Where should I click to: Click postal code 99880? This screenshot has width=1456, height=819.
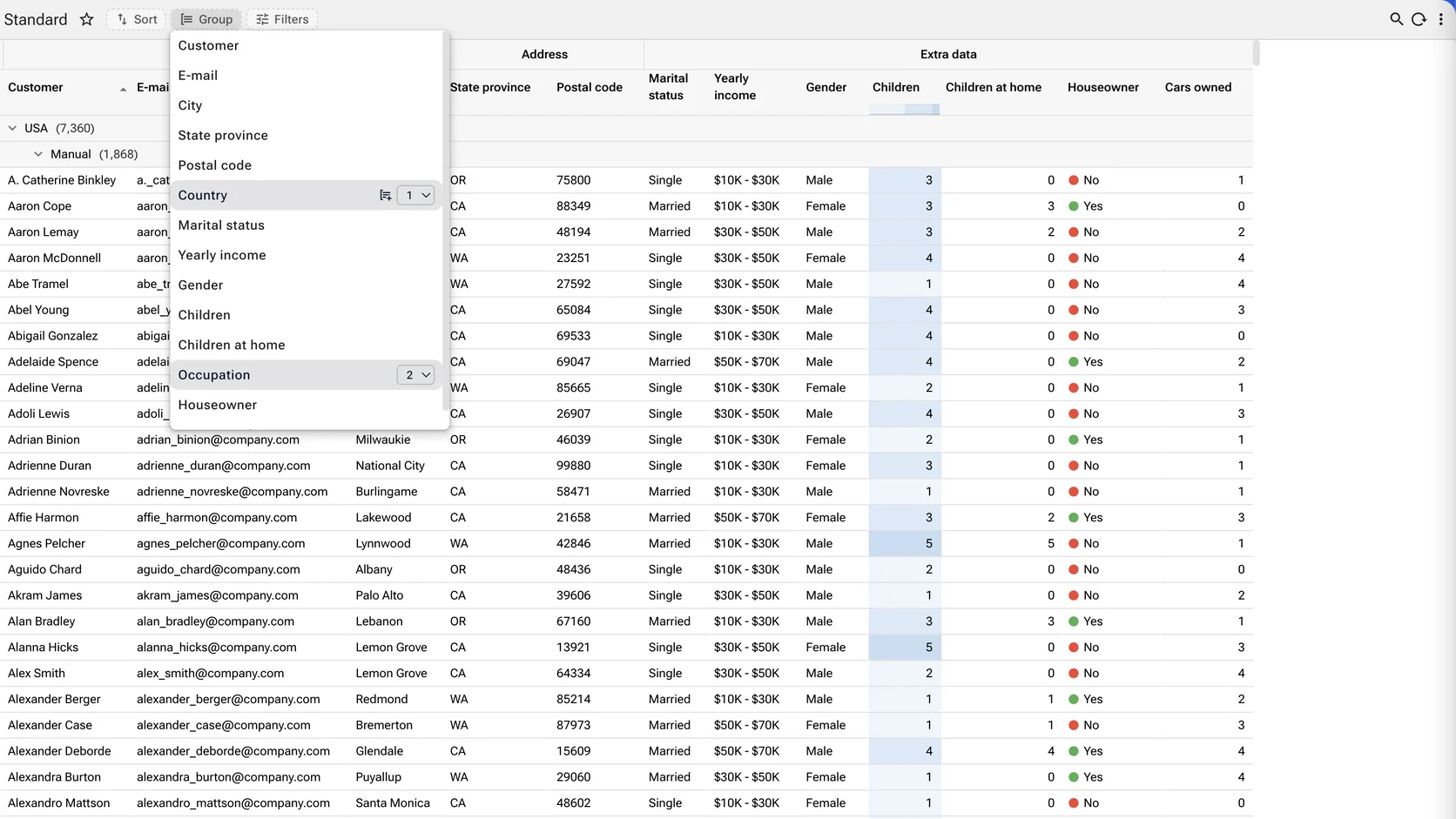(574, 466)
